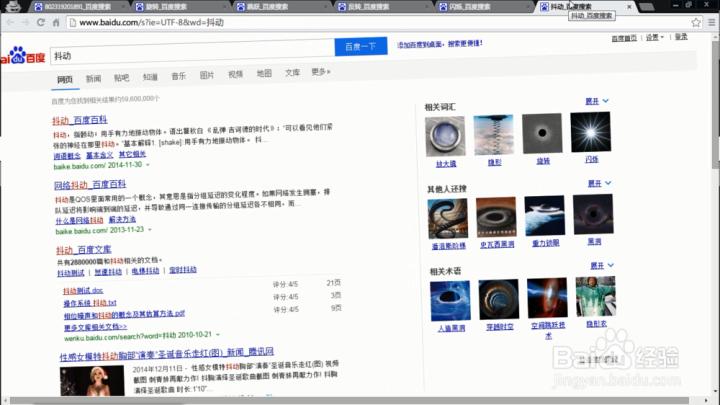Open the 设置 dropdown menu
Image resolution: width=720 pixels, height=405 pixels.
coord(655,37)
